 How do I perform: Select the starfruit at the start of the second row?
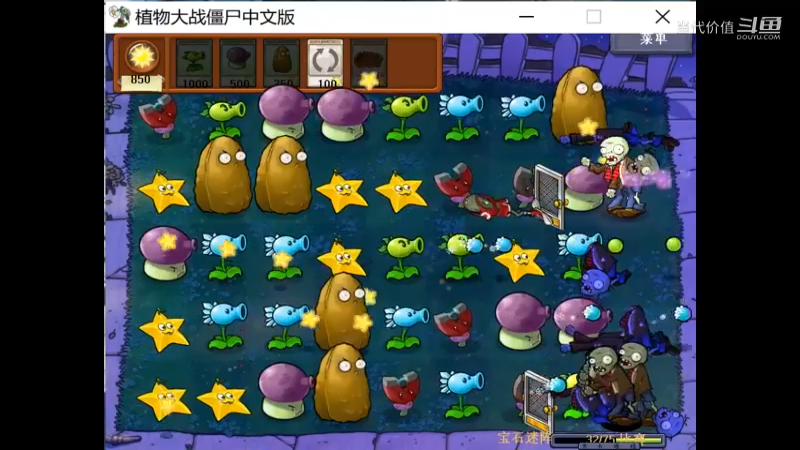click(x=164, y=192)
